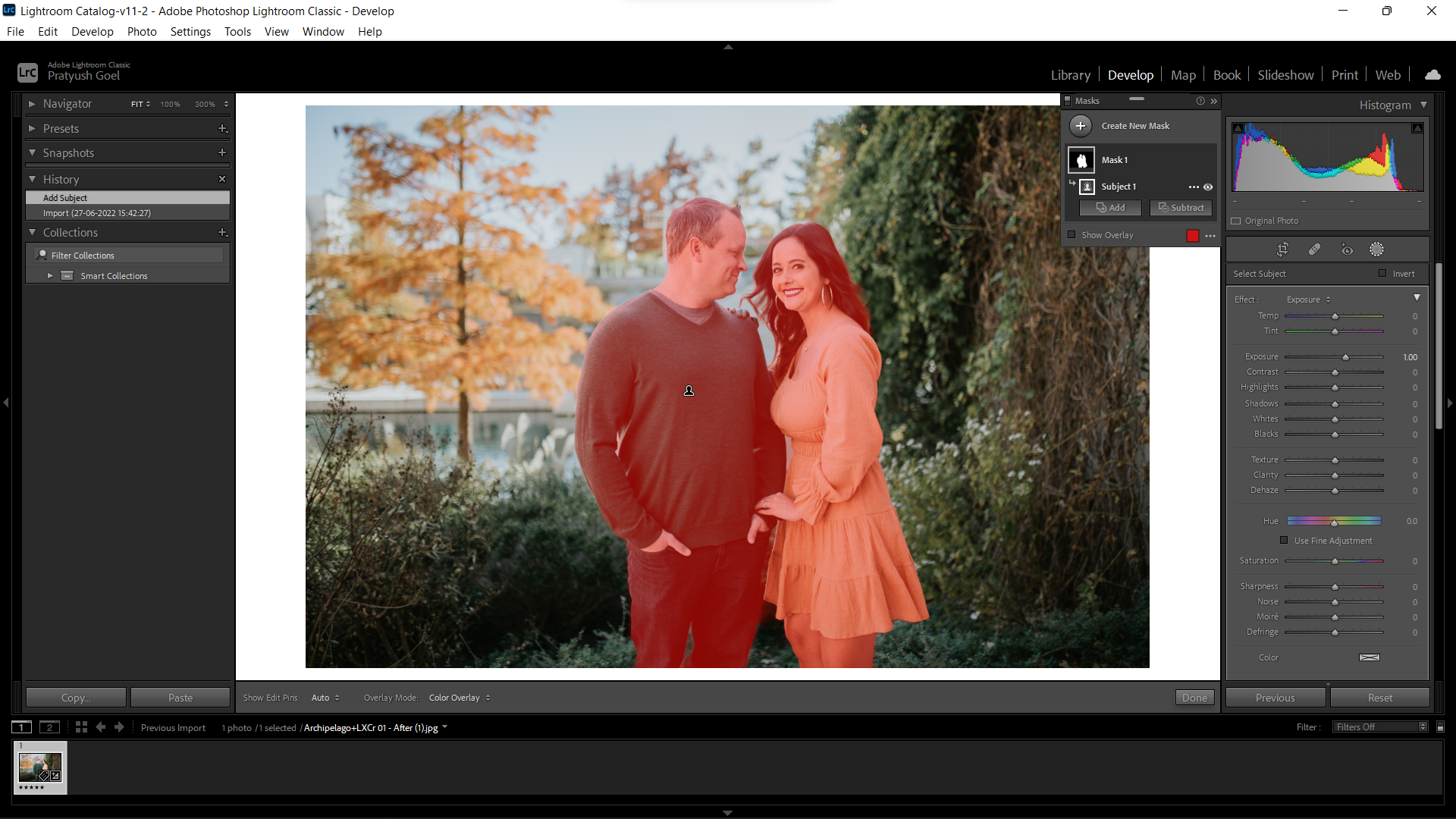The image size is (1456, 819).
Task: Open the Healing/Spot Removal tool
Action: (1315, 249)
